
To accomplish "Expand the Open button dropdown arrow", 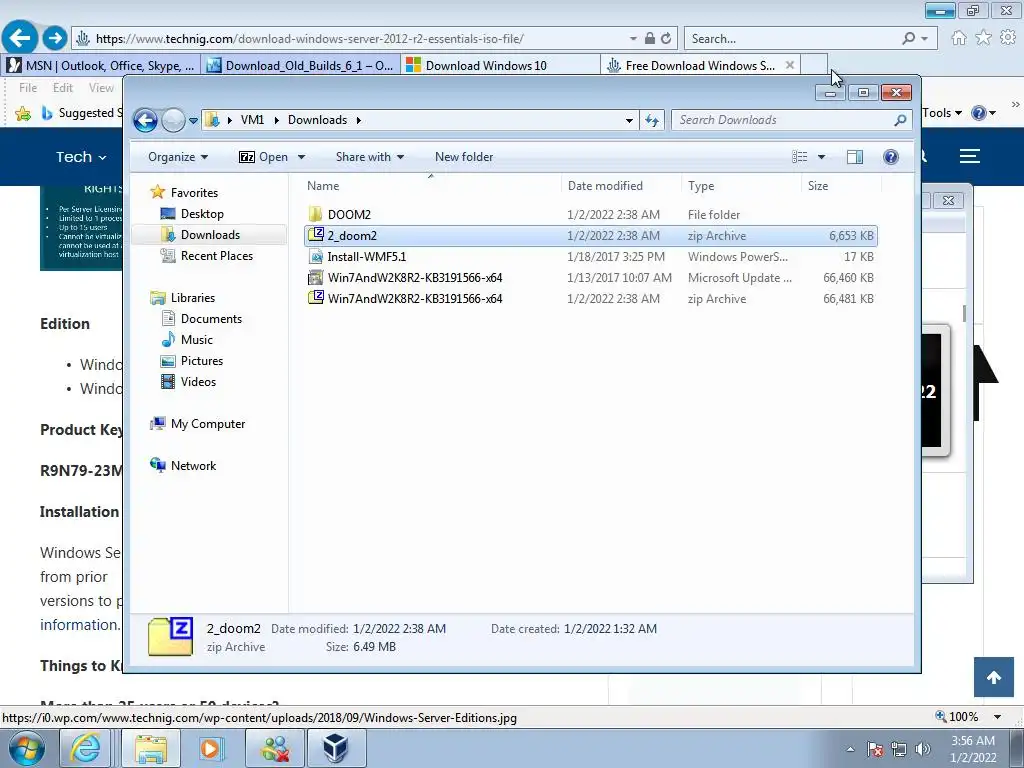I will 302,157.
